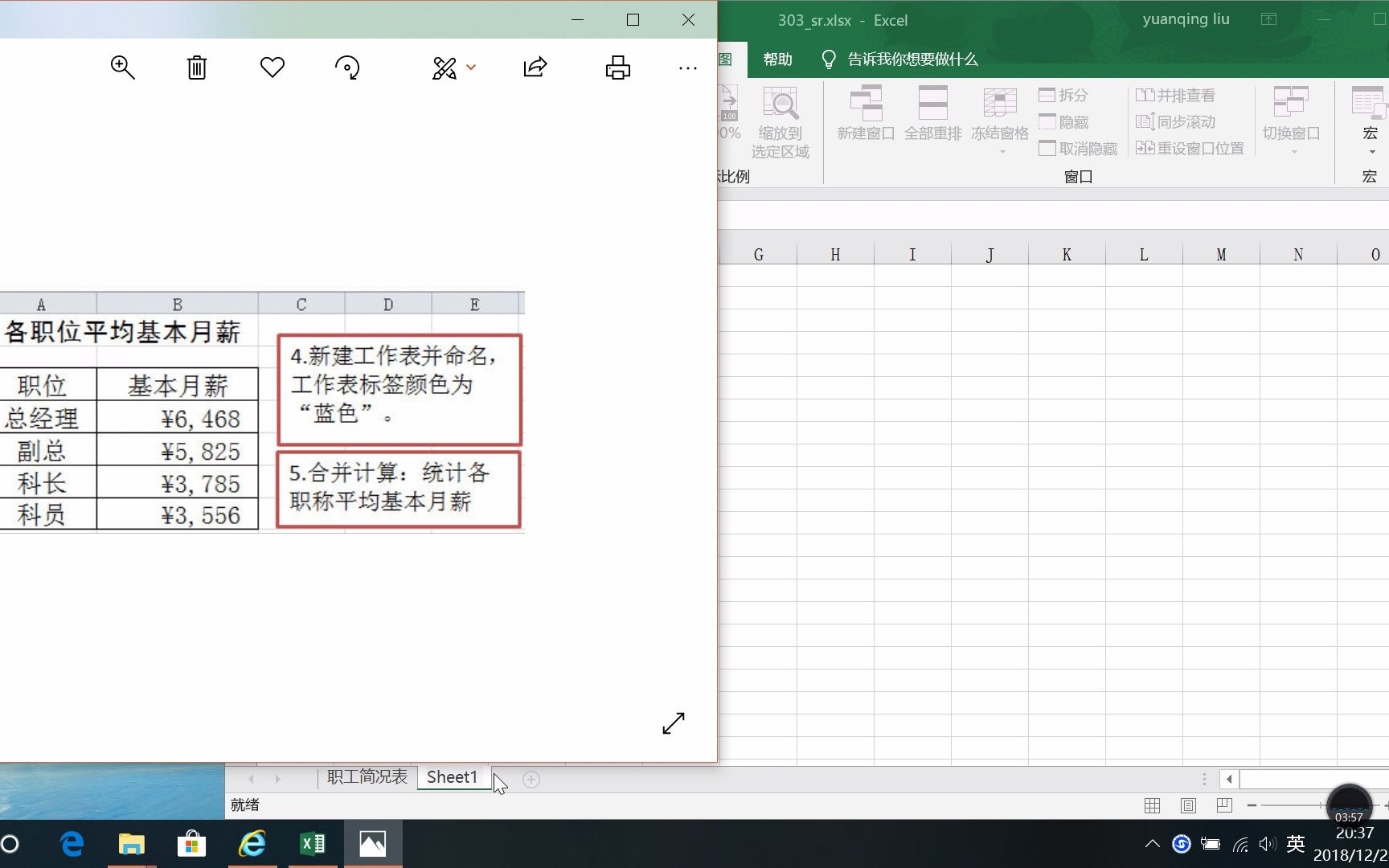Image resolution: width=1389 pixels, height=868 pixels.
Task: Delete the current photo in Photos
Action: (196, 68)
